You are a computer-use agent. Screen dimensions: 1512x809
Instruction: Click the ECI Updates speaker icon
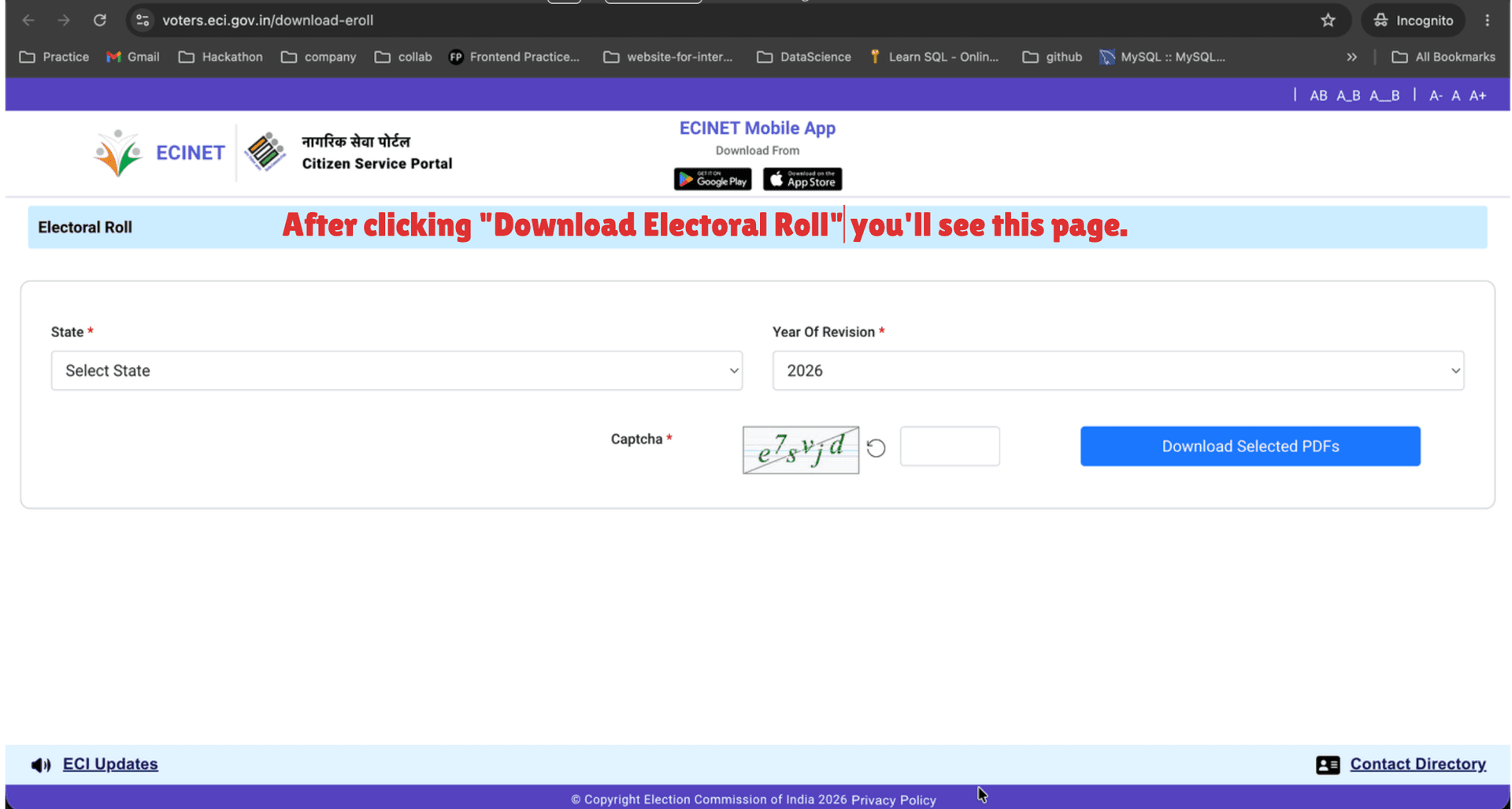(x=41, y=765)
